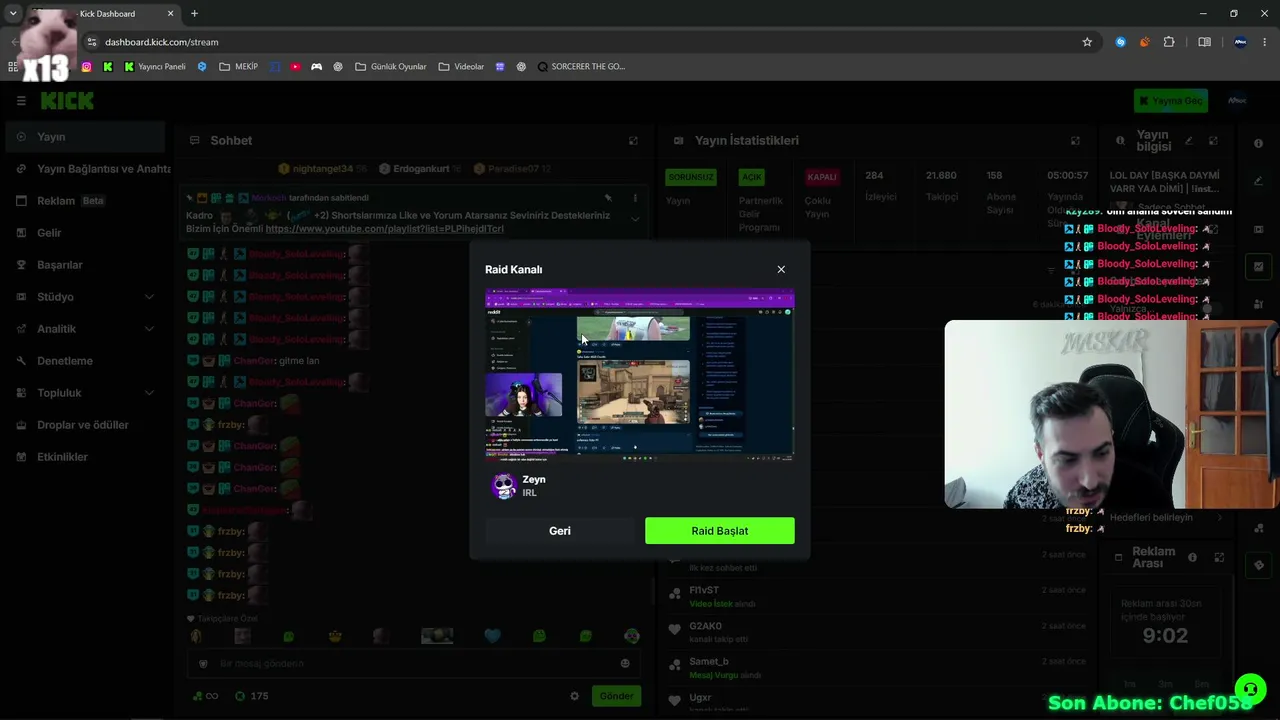Click the Geri button in raid dialog
The height and width of the screenshot is (720, 1280).
560,531
